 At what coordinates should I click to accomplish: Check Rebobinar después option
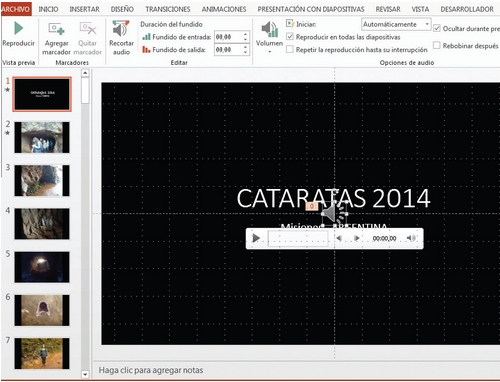click(436, 45)
